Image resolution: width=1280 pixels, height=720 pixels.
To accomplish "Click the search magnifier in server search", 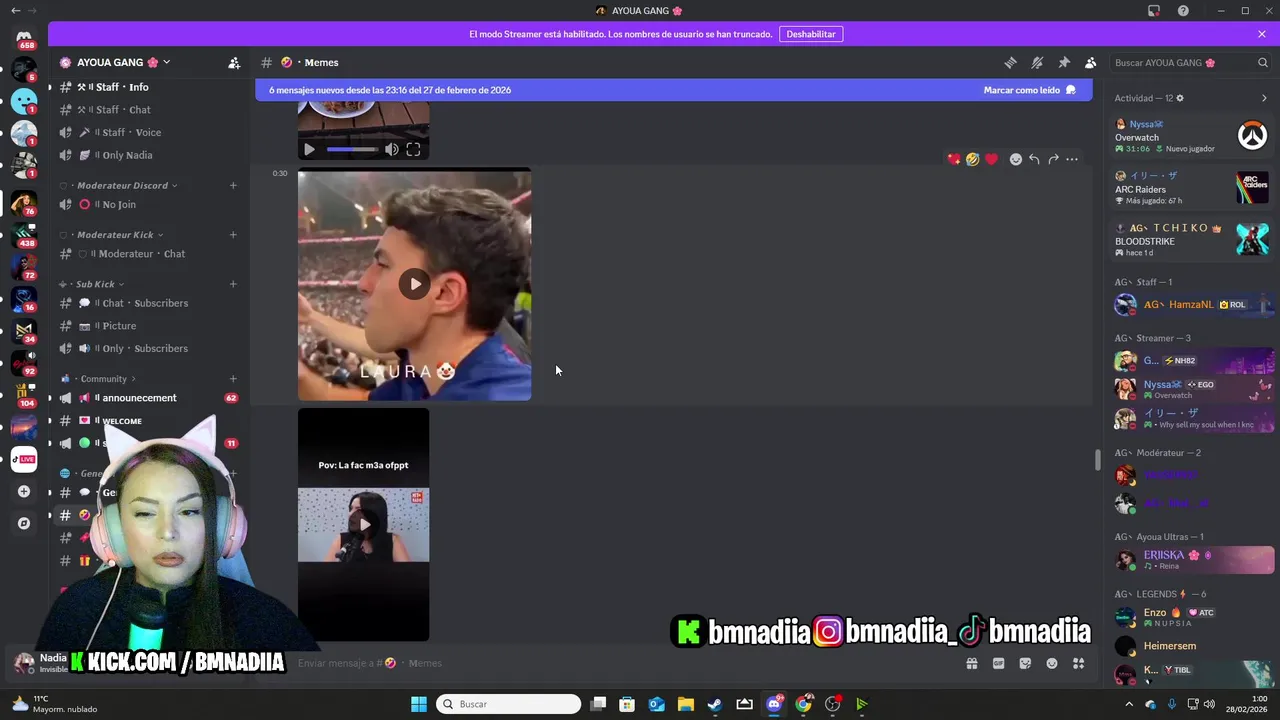I will [1263, 62].
